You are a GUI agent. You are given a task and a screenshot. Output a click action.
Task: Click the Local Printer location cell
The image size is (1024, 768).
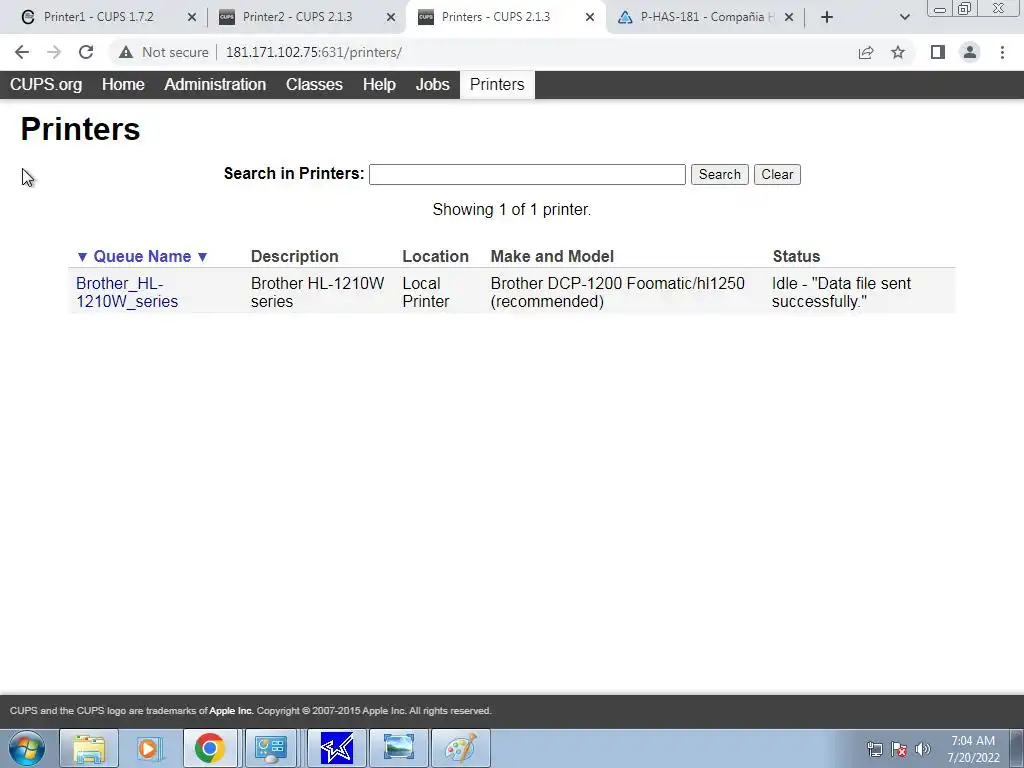(x=426, y=293)
